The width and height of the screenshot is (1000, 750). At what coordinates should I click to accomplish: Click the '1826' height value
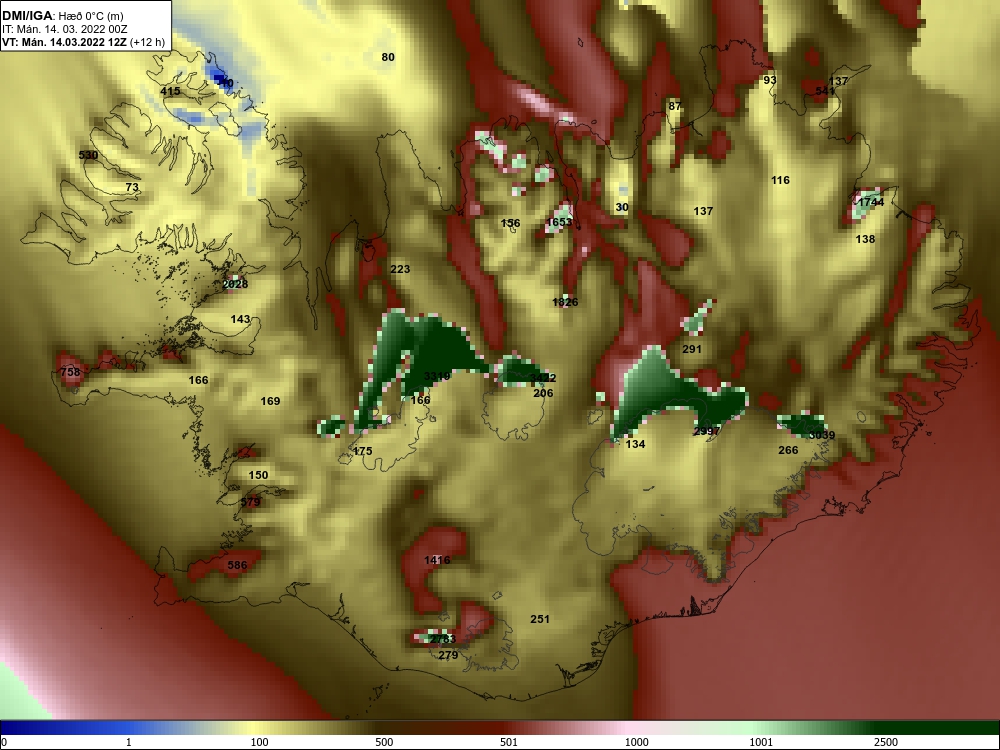tap(565, 302)
